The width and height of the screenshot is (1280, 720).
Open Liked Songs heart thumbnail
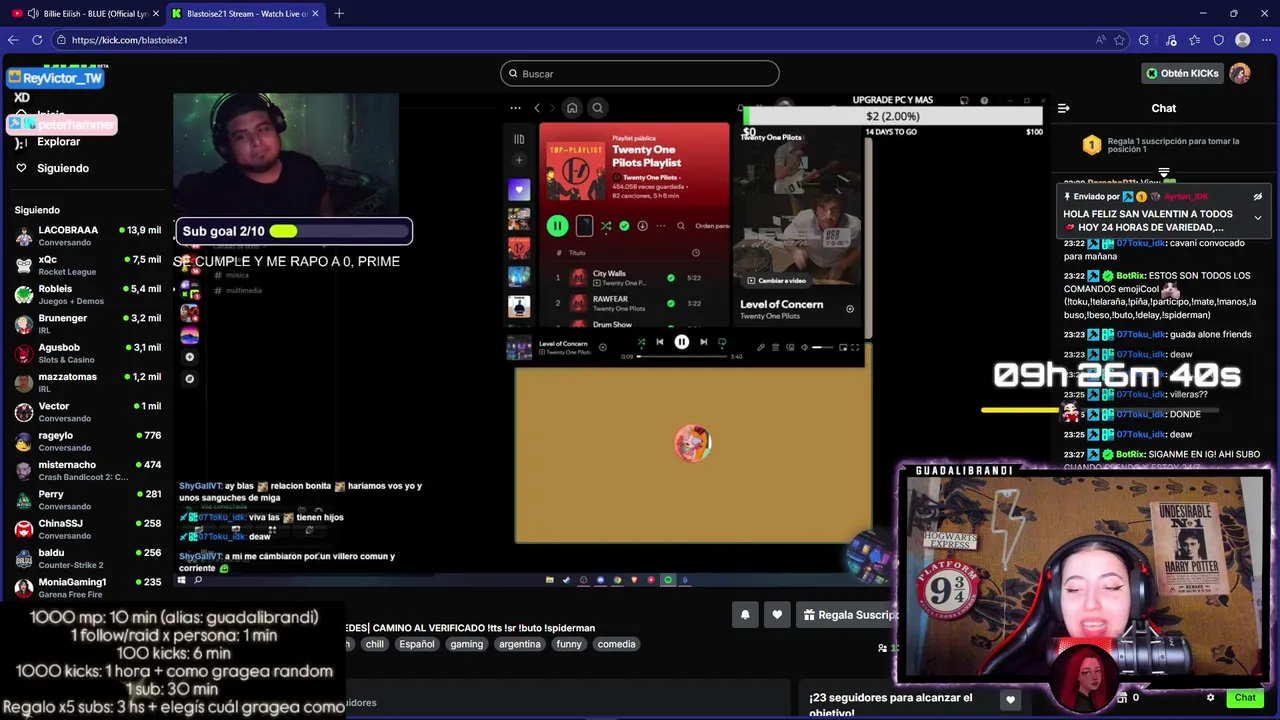[519, 189]
